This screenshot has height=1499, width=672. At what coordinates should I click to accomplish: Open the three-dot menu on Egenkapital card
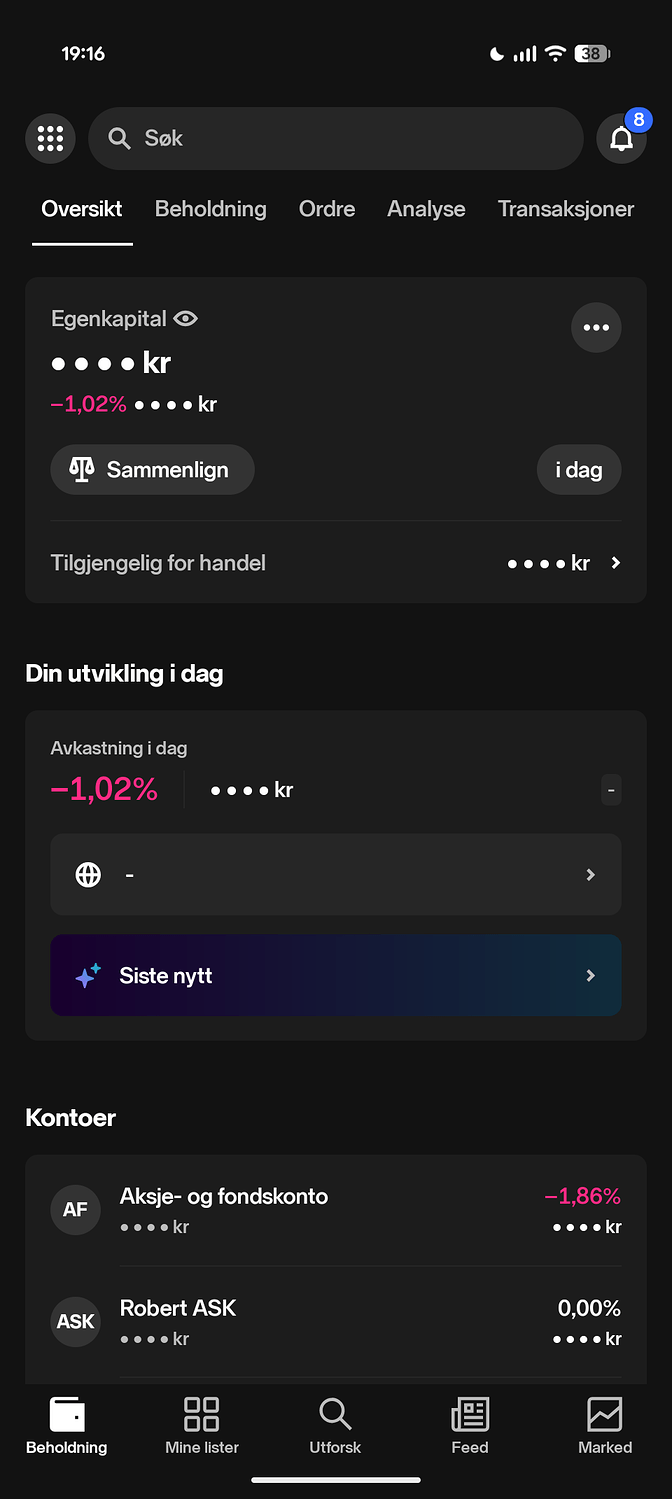596,327
